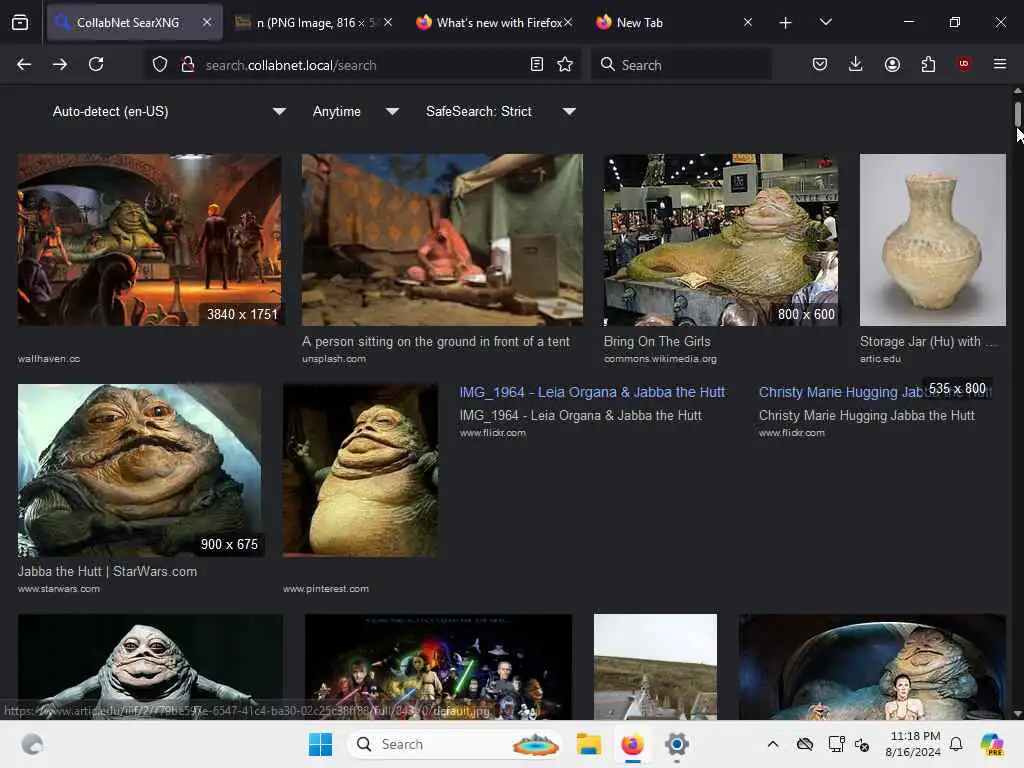Screen dimensions: 1024x768
Task: Open the 900 x 675 StarWars.com Jabba image
Action: [x=140, y=470]
